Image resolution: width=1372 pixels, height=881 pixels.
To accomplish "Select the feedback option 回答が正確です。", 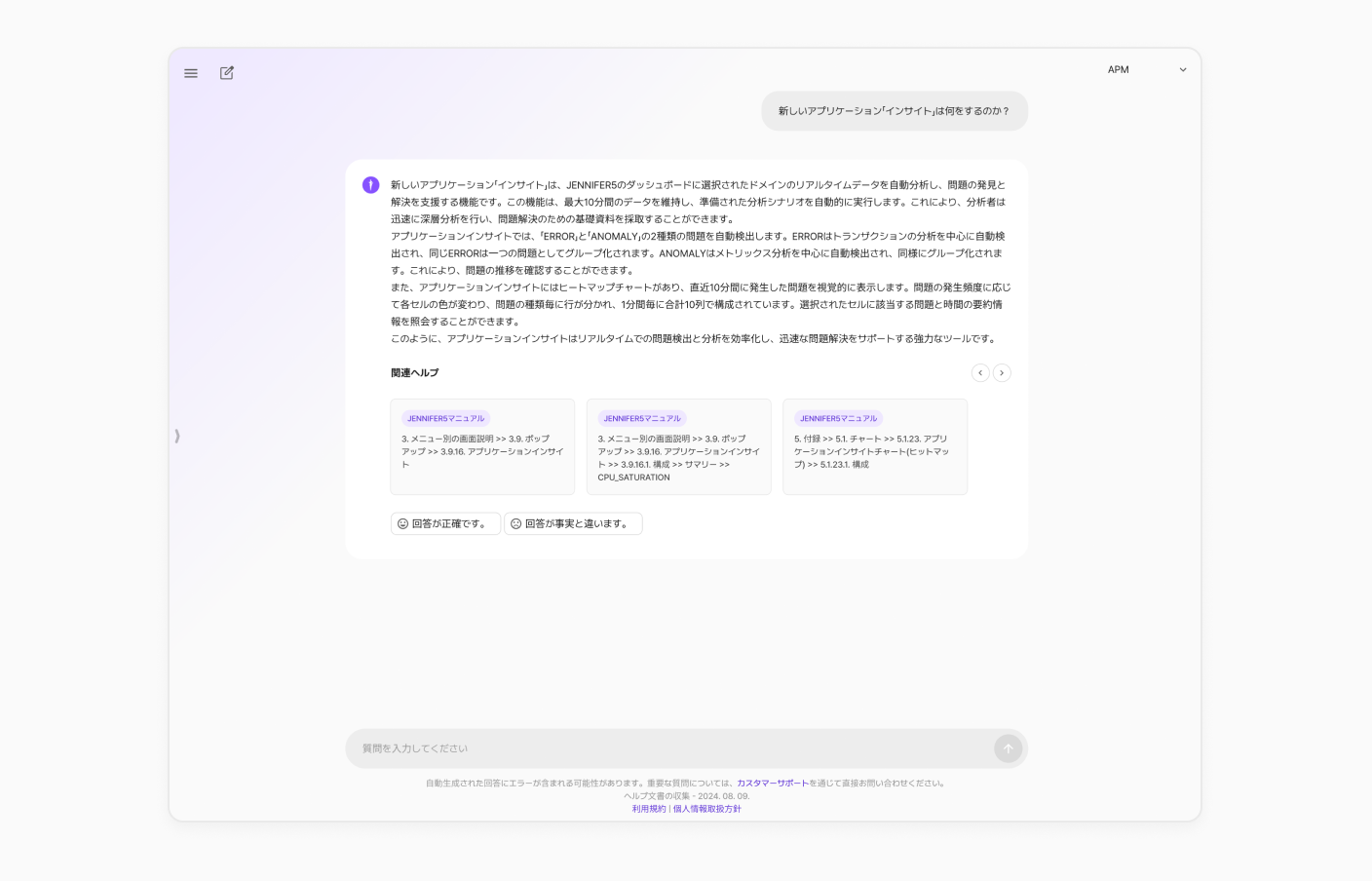I will (445, 523).
